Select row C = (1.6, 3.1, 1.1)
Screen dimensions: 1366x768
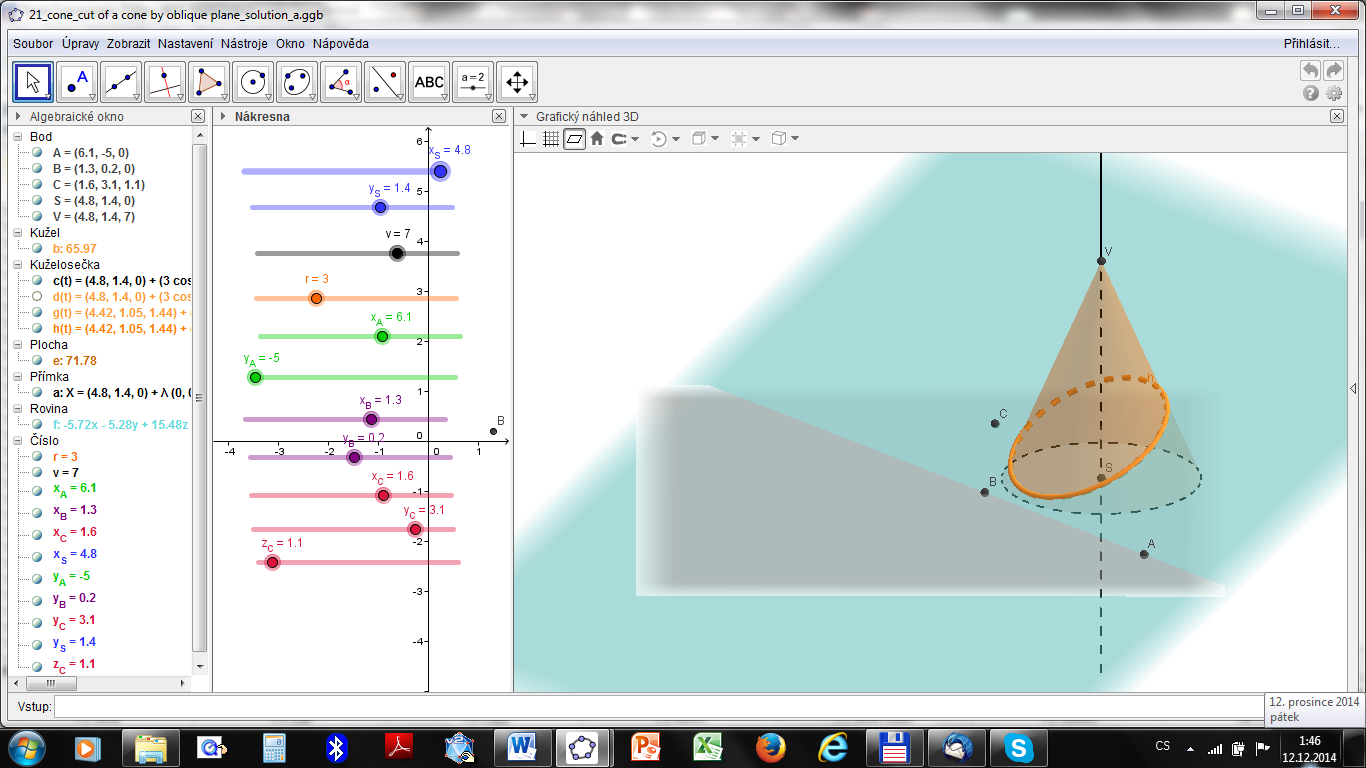(99, 185)
